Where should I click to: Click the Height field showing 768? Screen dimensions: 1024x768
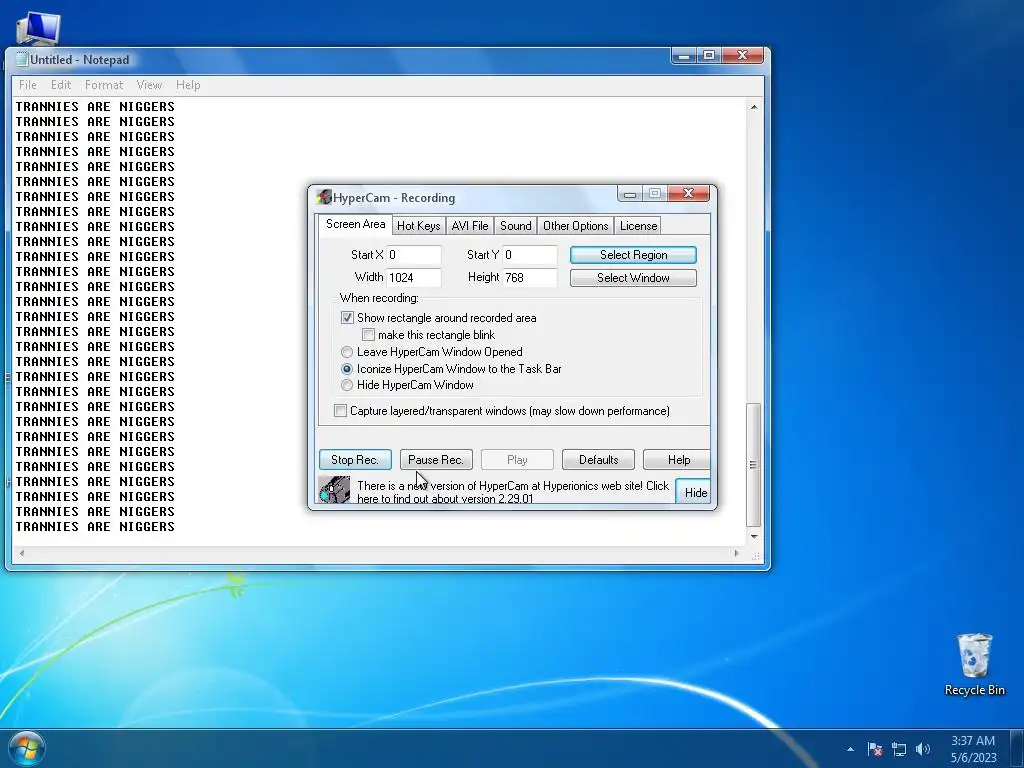[530, 278]
